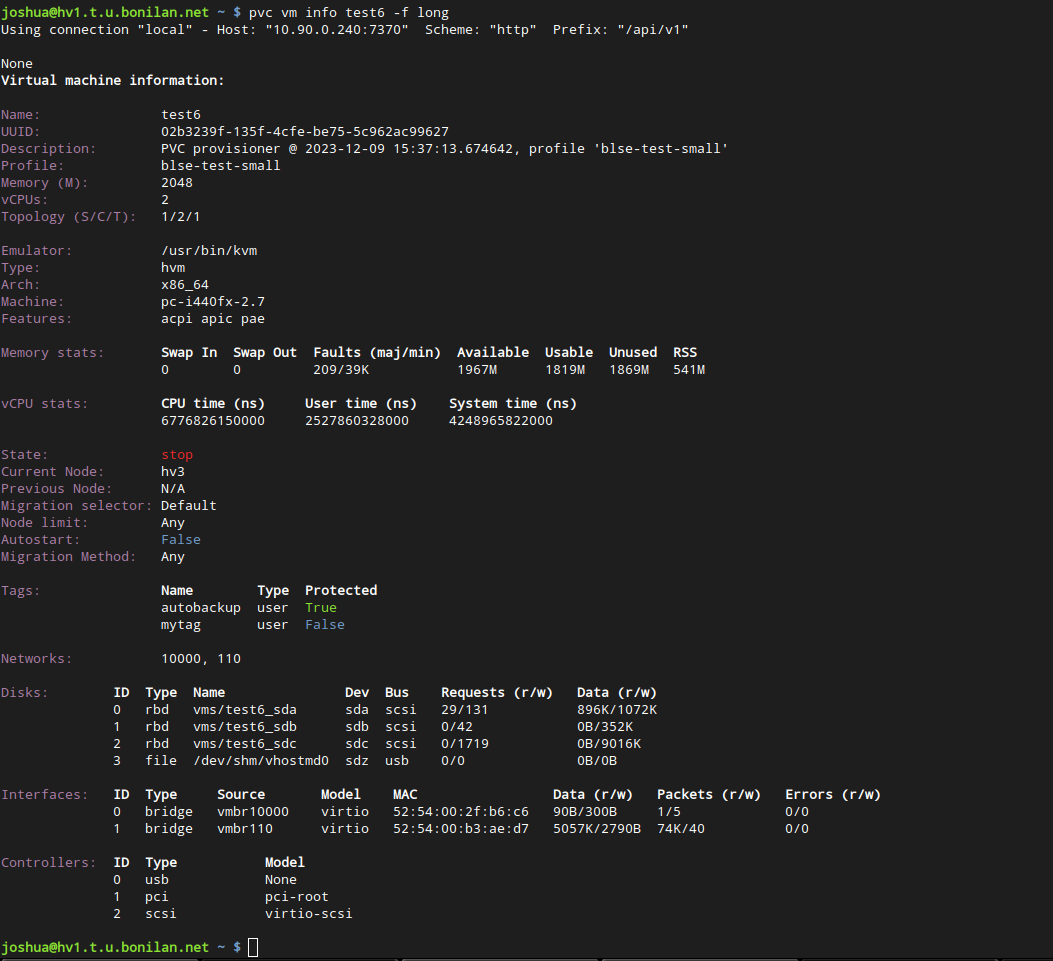Click the autobackup tag entry
Screen dimensions: 1053x961
click(200, 607)
